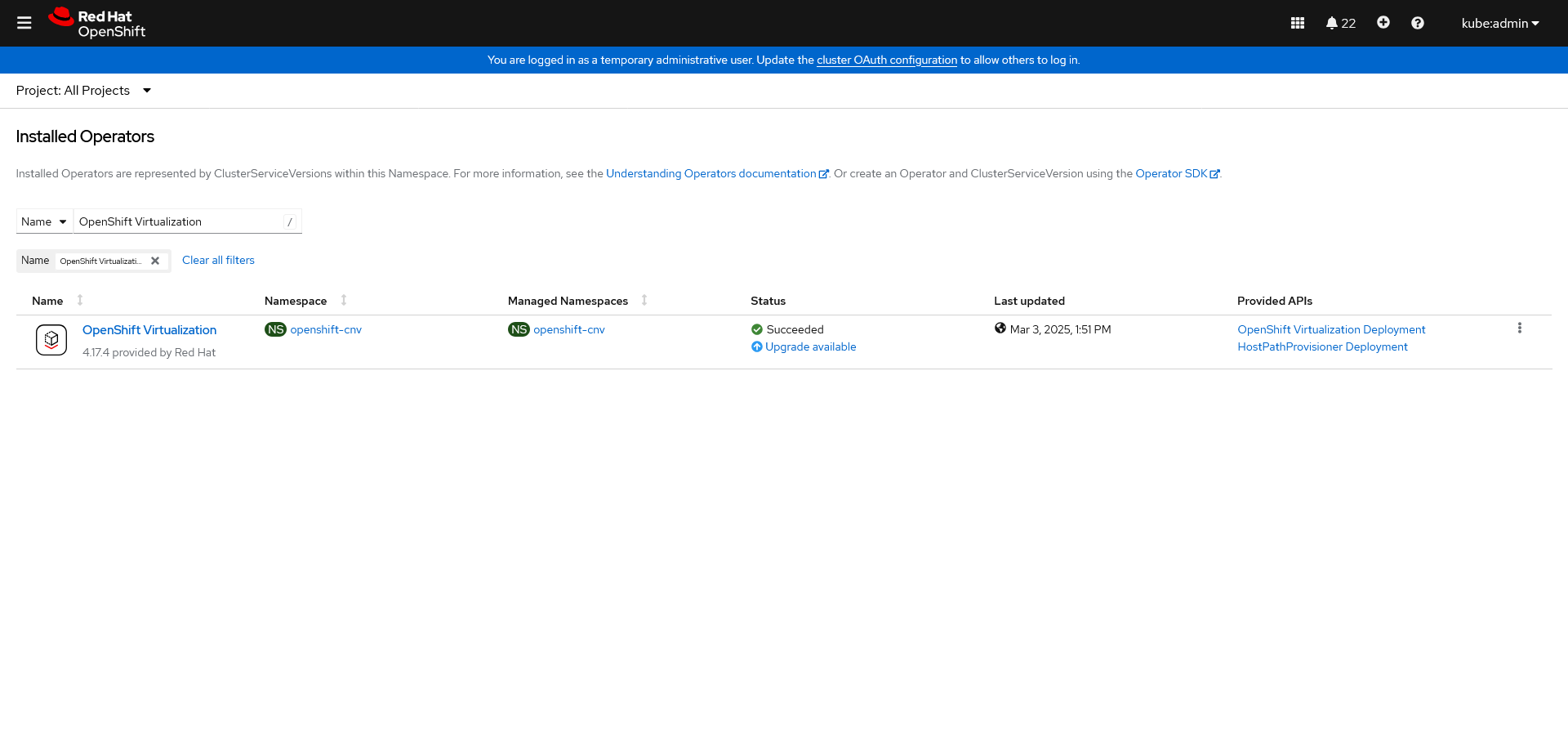Open notifications via the bell icon

[1334, 23]
